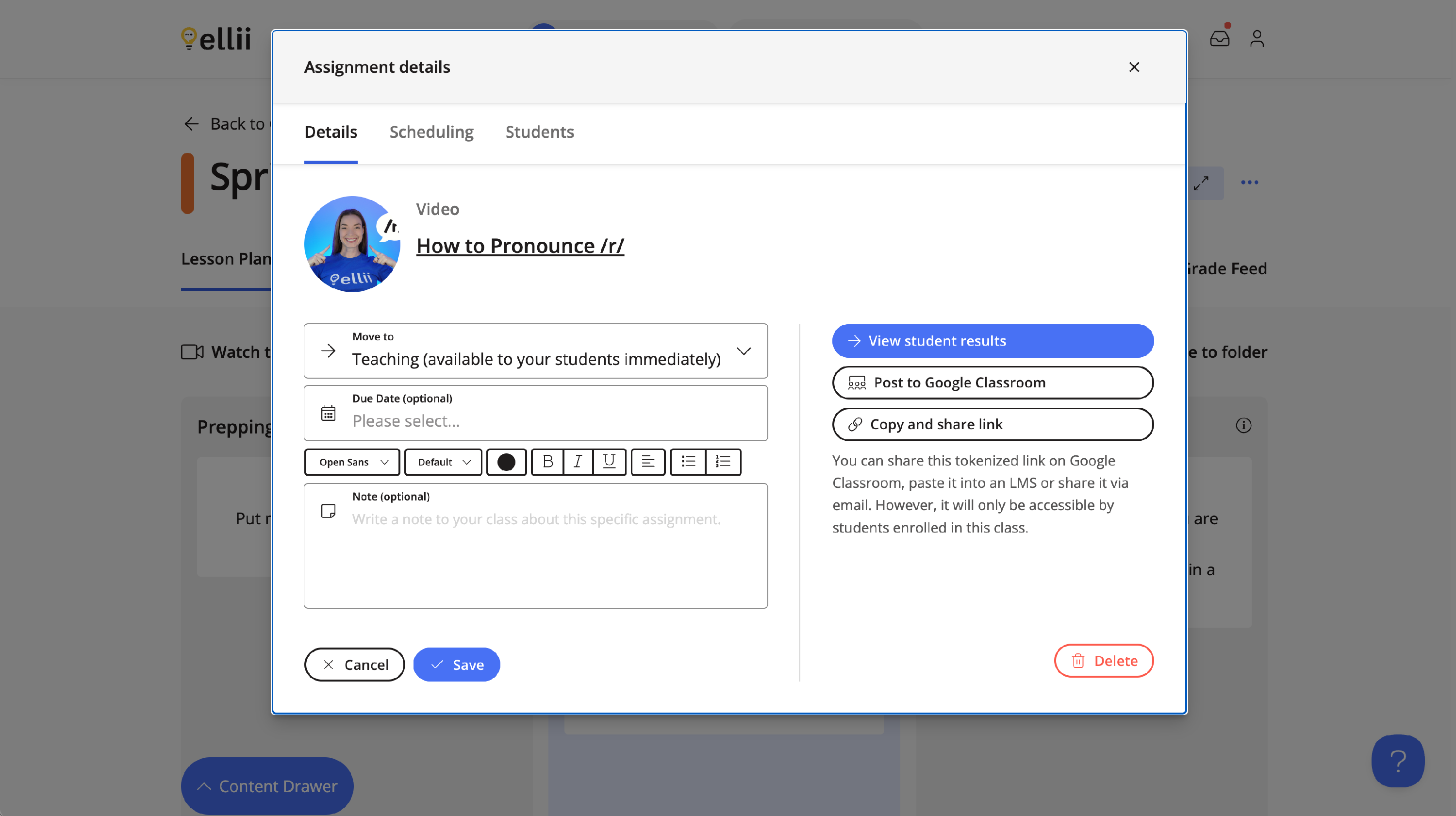Toggle bold formatting in note toolbar
The height and width of the screenshot is (816, 1456).
547,462
